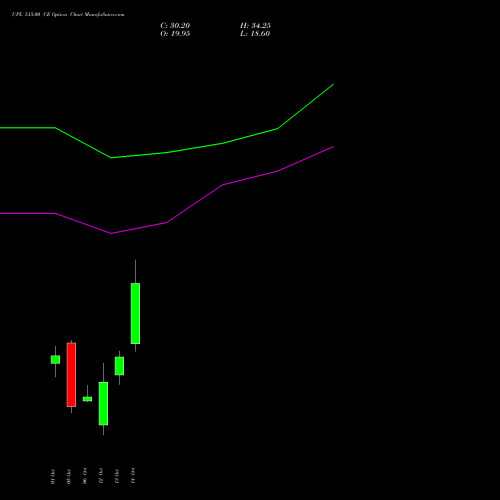Select the low value 'L: 18.60'

click(x=255, y=34)
